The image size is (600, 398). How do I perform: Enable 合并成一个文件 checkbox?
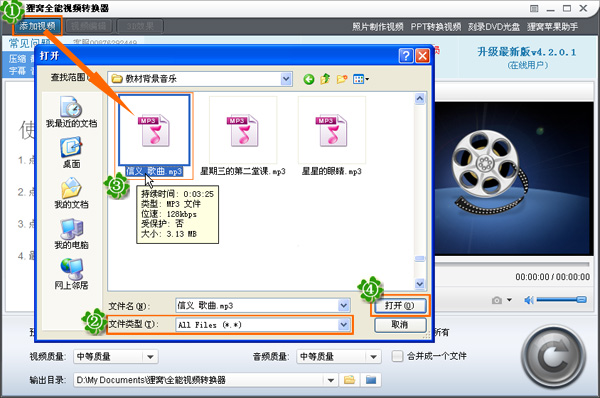(397, 356)
